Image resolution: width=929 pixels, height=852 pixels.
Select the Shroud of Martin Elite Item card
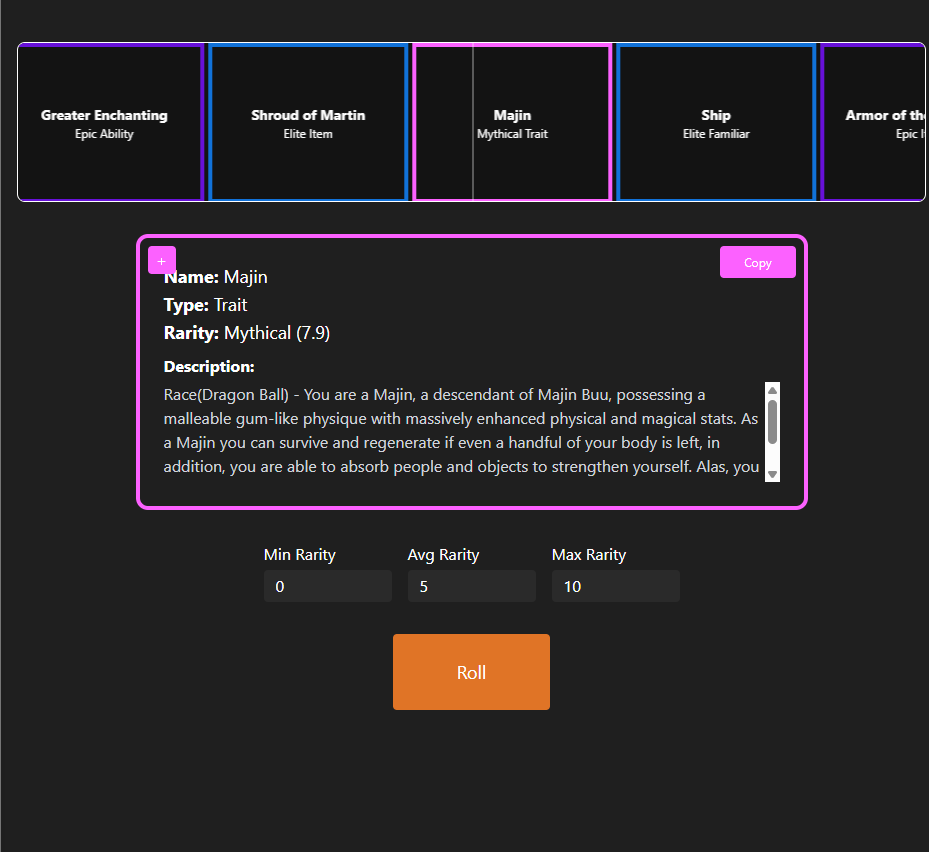308,122
